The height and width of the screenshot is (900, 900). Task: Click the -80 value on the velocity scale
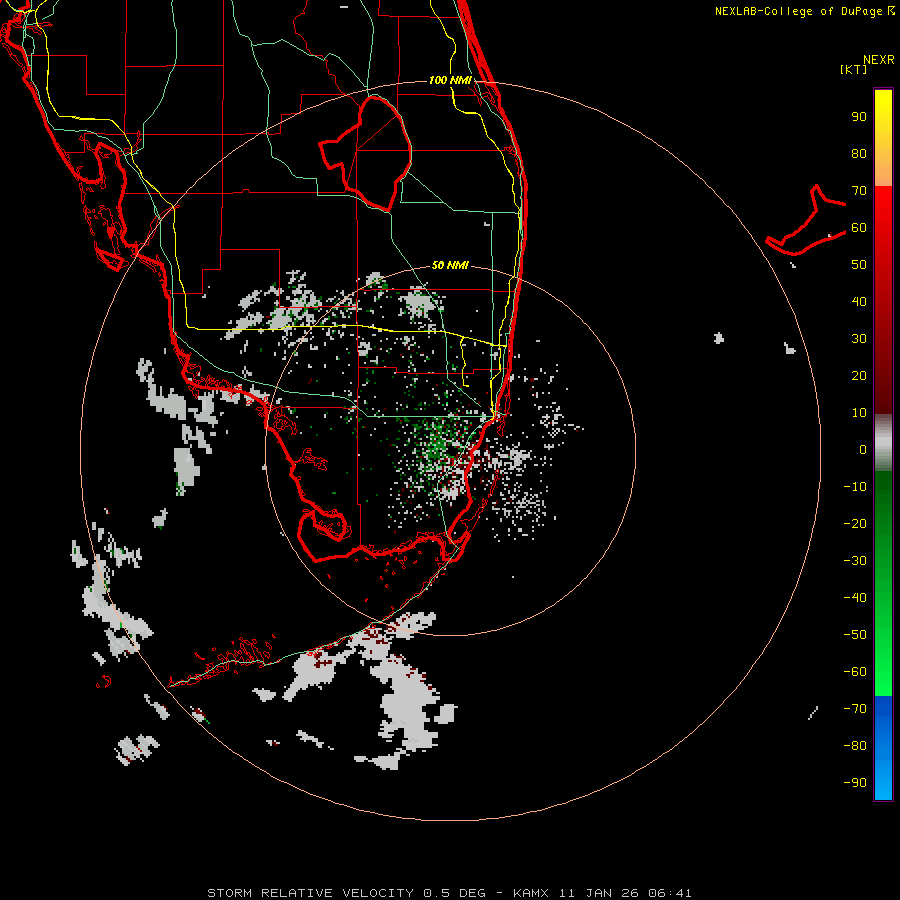pos(855,746)
